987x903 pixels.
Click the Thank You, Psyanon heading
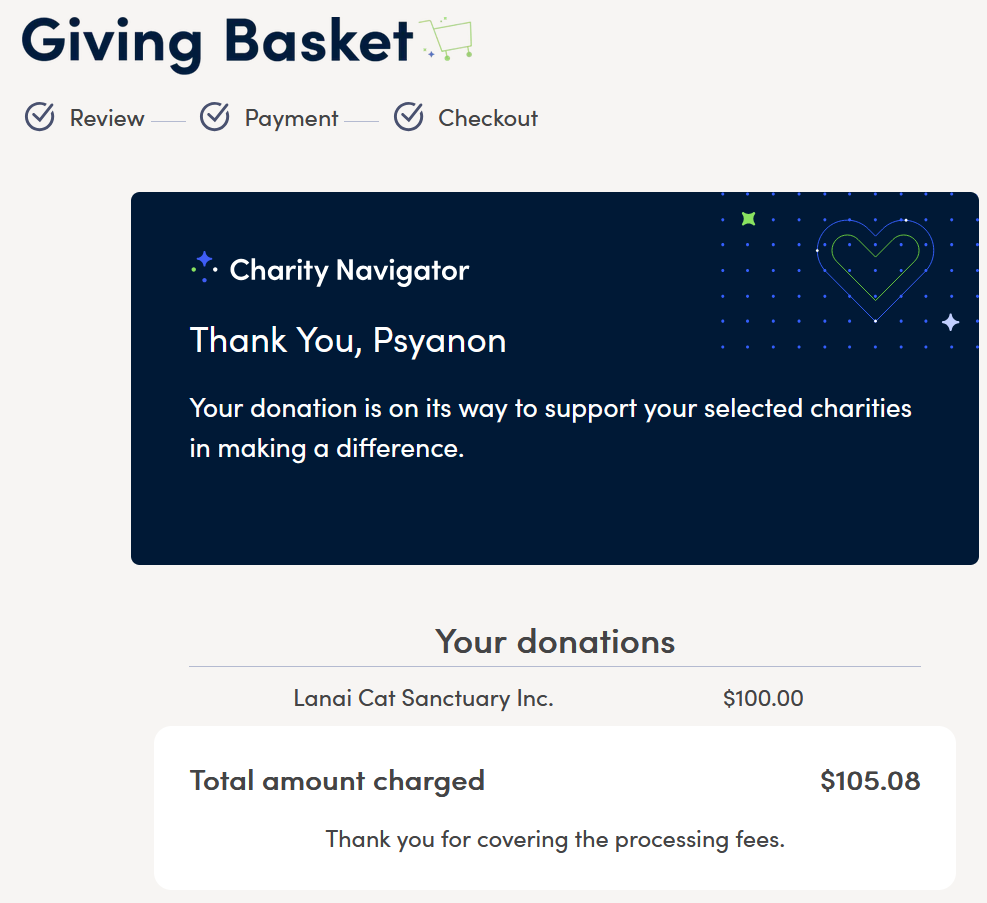[x=348, y=341]
